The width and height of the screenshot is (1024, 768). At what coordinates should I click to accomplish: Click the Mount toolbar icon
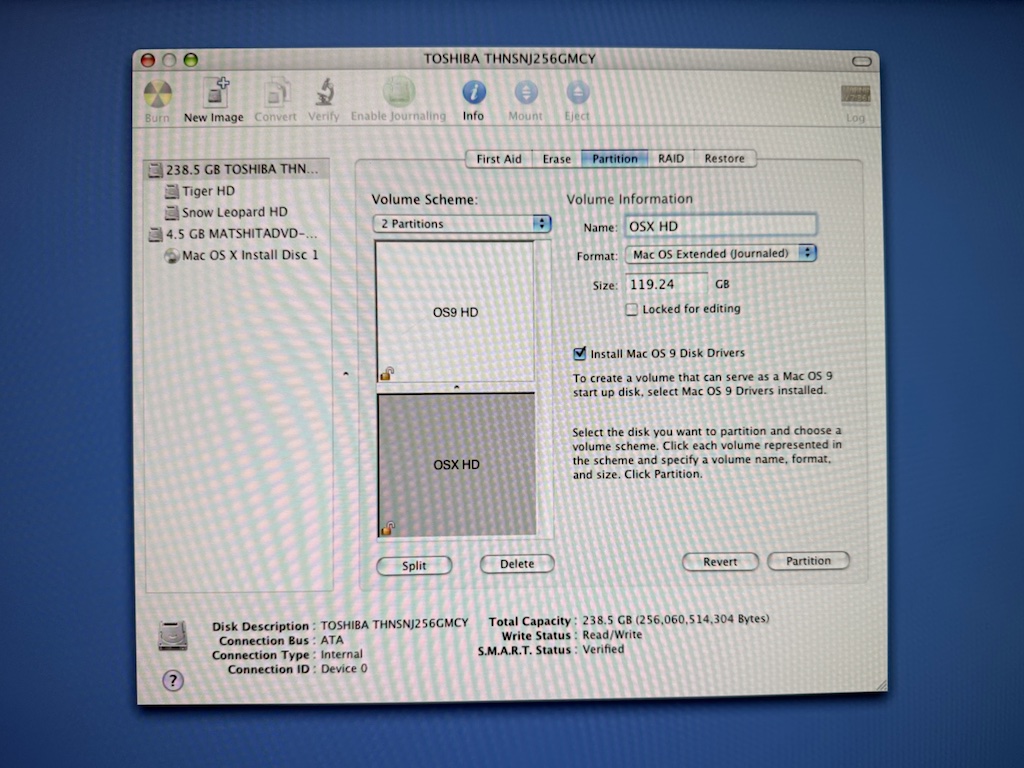click(x=526, y=92)
